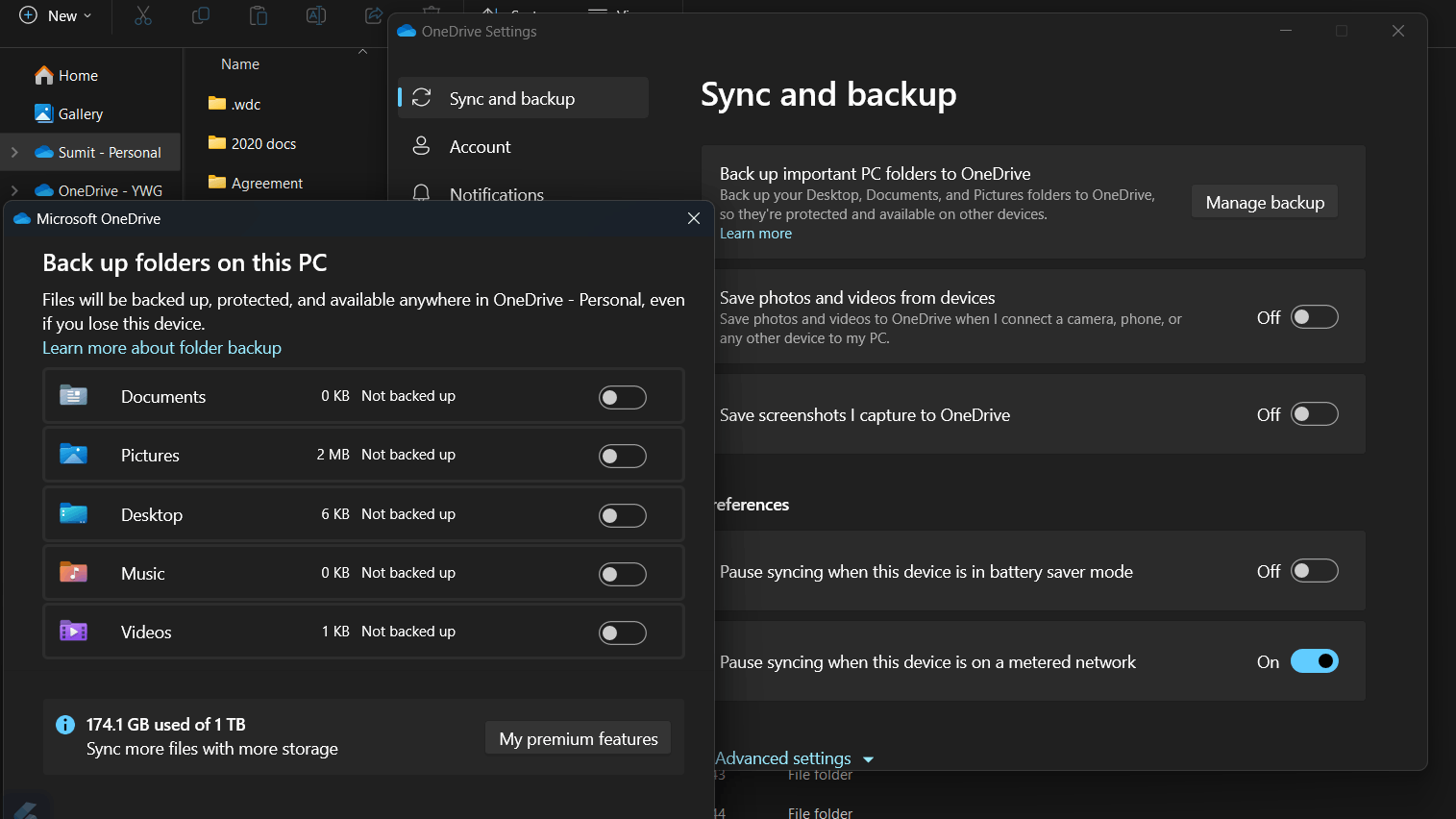This screenshot has height=819, width=1456.
Task: Click the Copy icon in File Explorer toolbar
Action: (201, 16)
